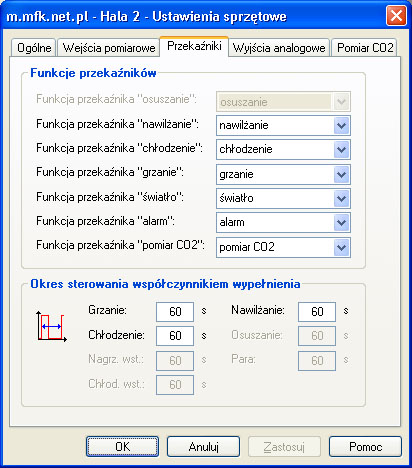Screen dimensions: 412x468
Task: Open help with the Pomoc button
Action: tap(365, 446)
